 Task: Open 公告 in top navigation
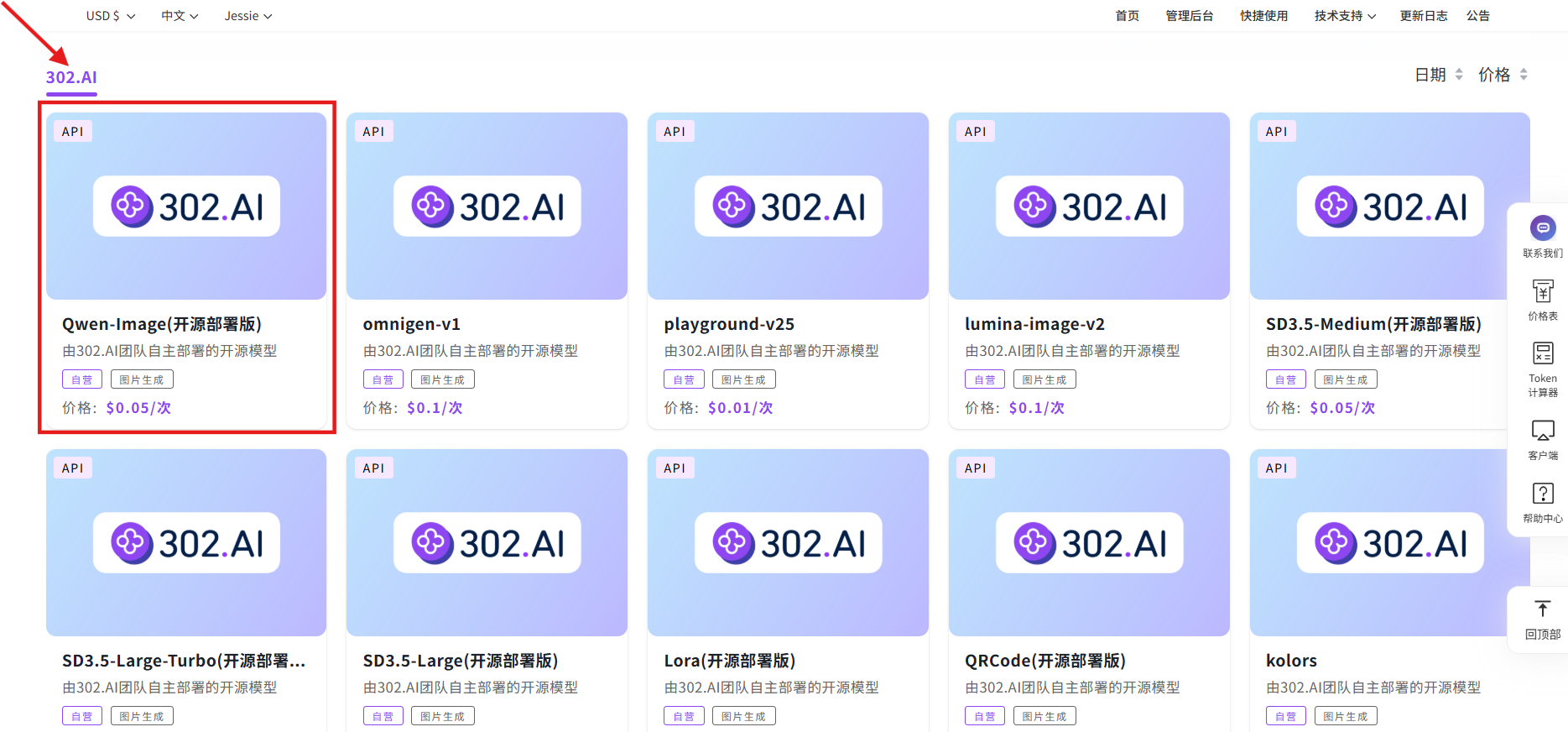1477,16
